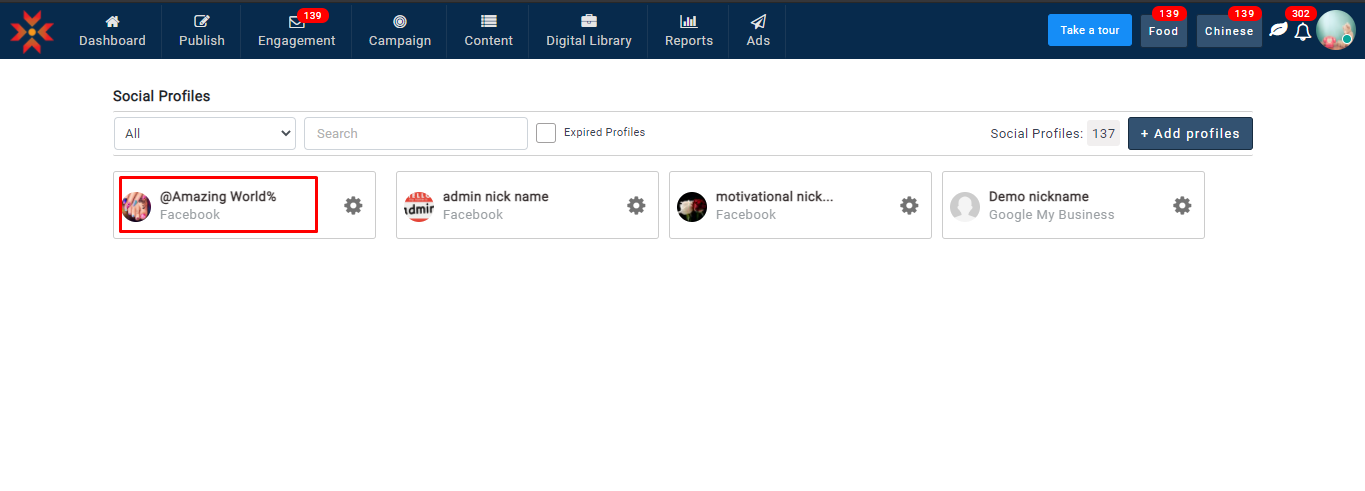Open the Food brand selector
The width and height of the screenshot is (1365, 491).
point(1163,31)
